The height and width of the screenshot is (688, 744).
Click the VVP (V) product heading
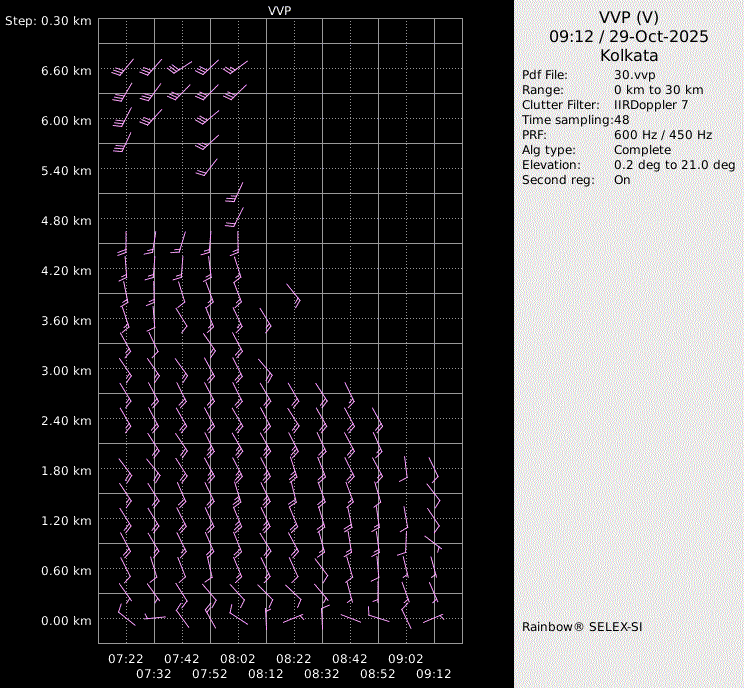(628, 17)
